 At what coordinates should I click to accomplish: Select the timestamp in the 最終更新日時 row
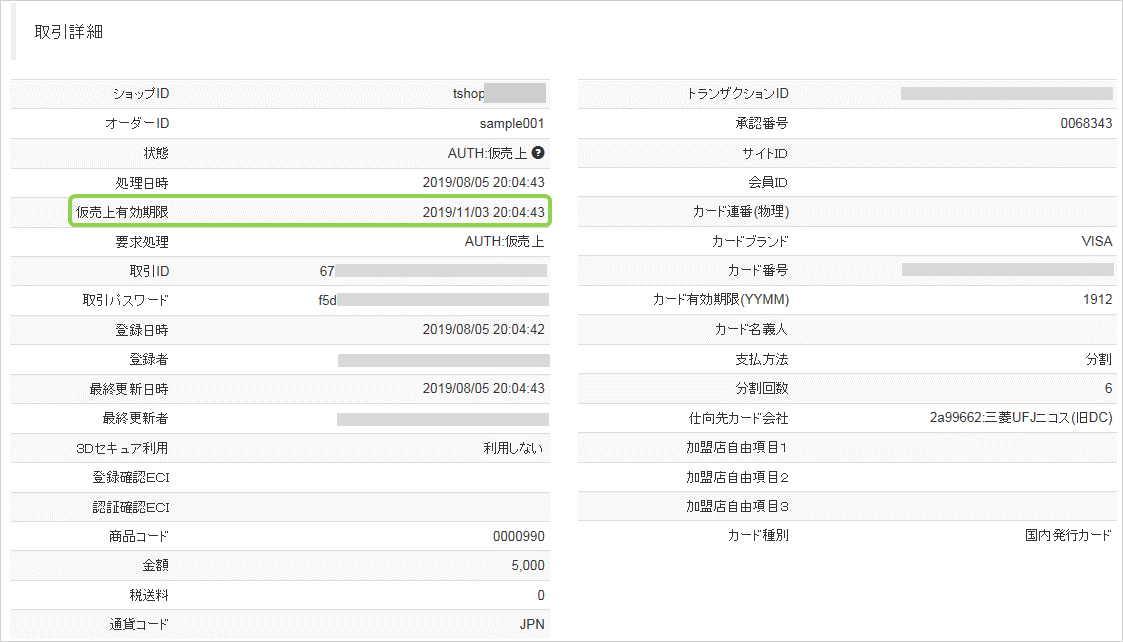click(x=483, y=388)
